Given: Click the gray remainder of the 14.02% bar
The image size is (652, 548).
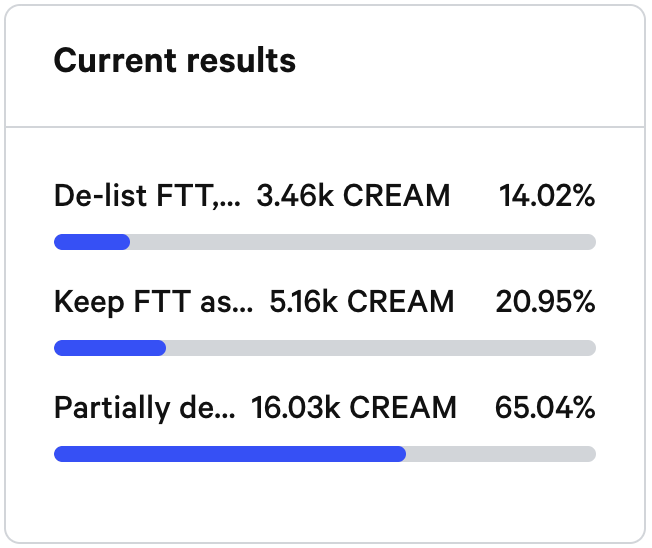Looking at the screenshot, I should (x=363, y=242).
